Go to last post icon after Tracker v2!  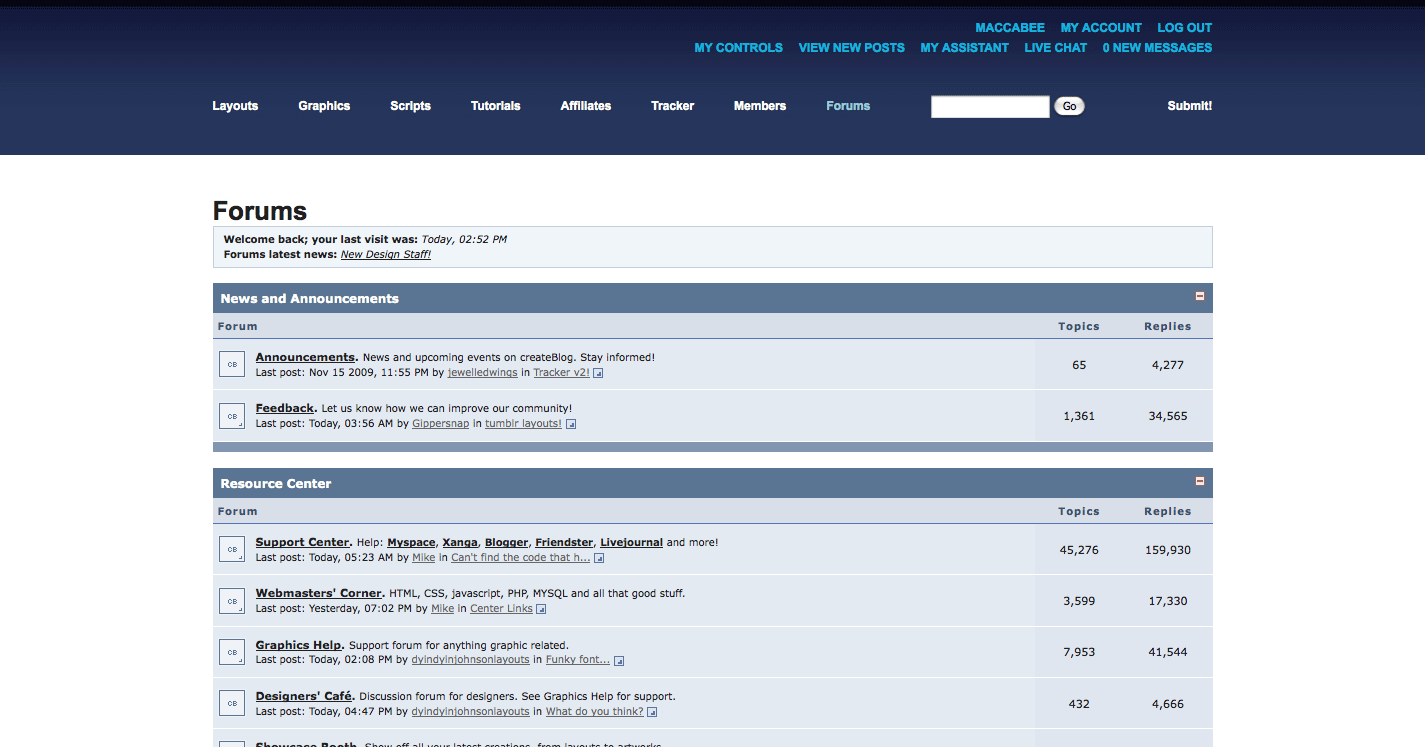click(598, 373)
